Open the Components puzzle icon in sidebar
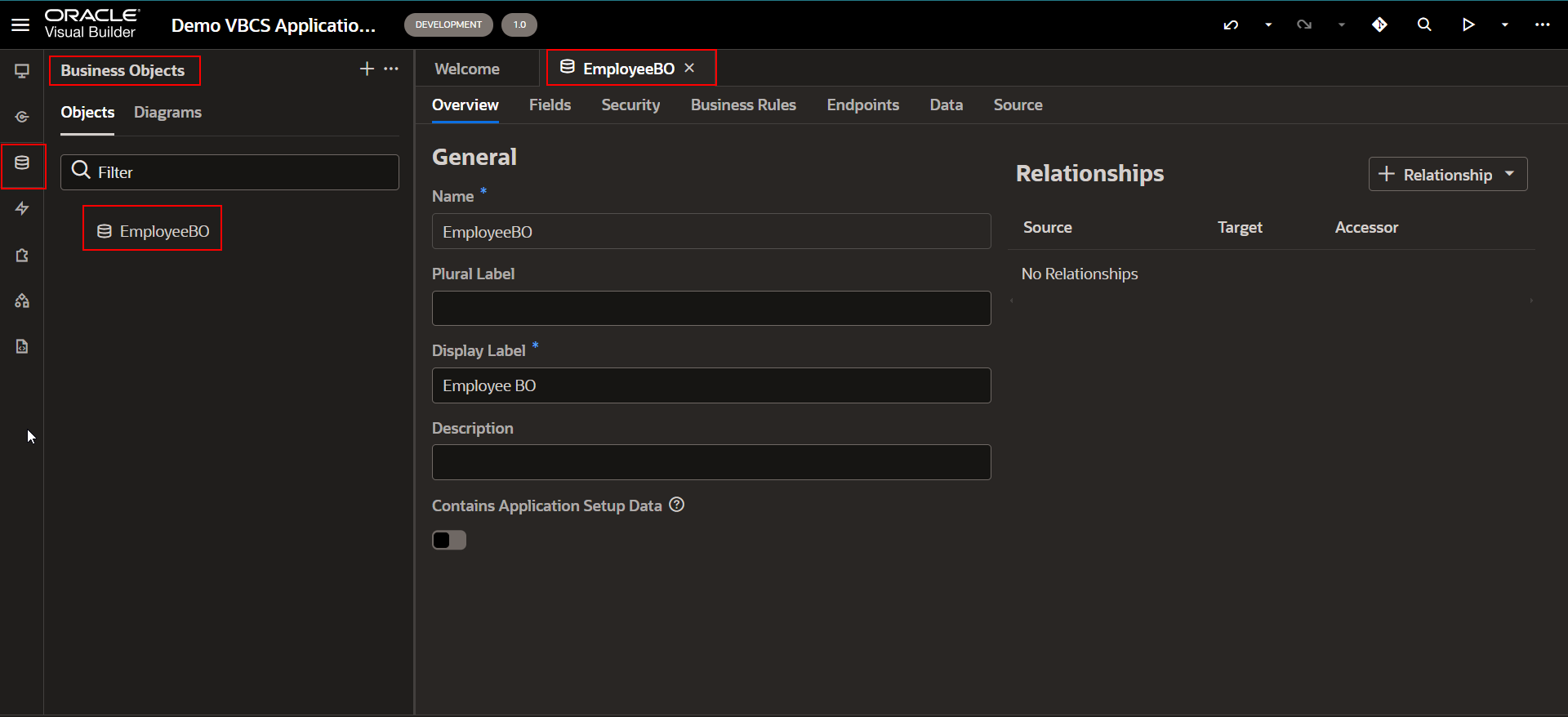Viewport: 1568px width, 717px height. click(22, 256)
